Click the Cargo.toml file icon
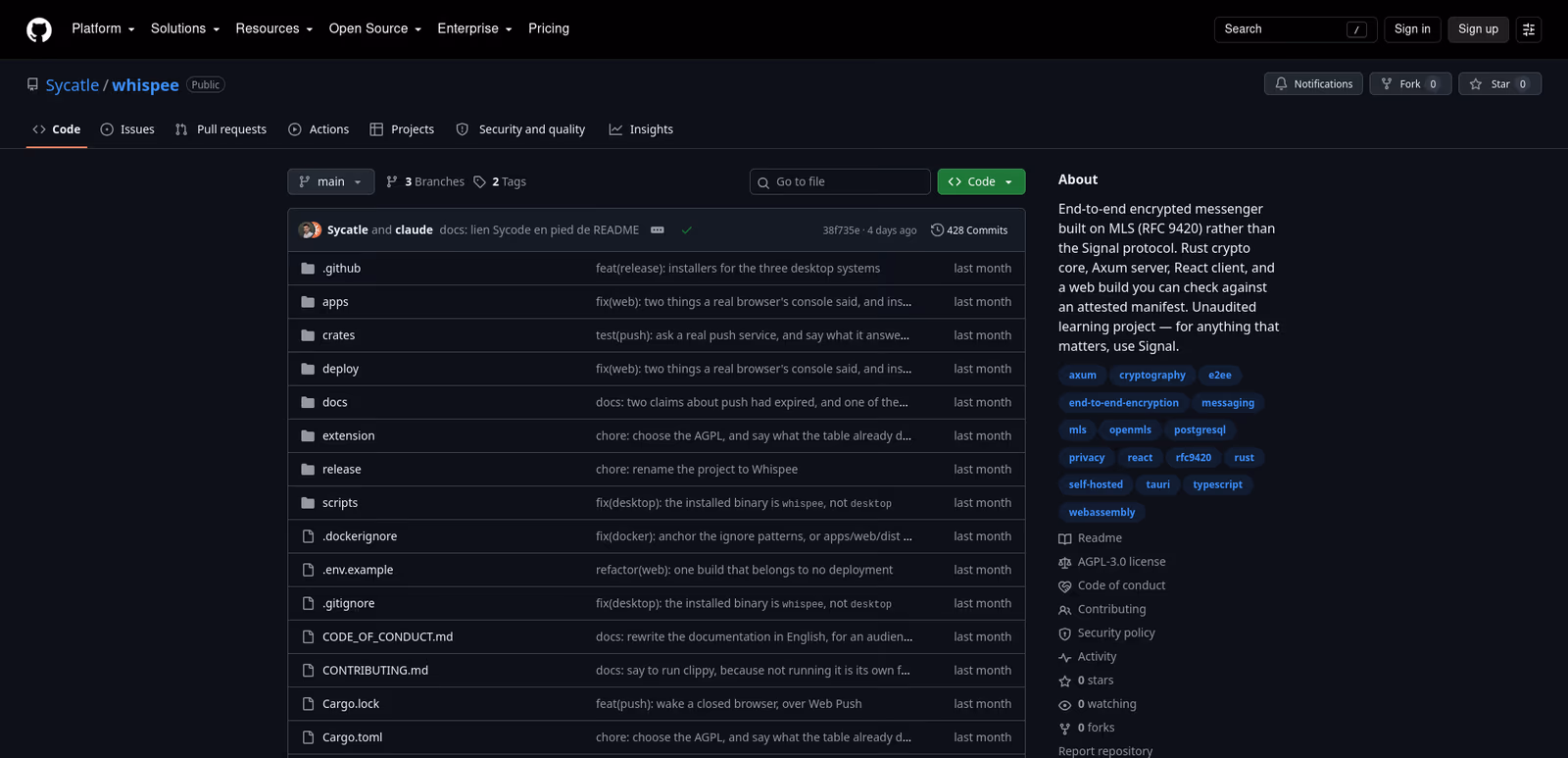The width and height of the screenshot is (1568, 758). coord(308,737)
